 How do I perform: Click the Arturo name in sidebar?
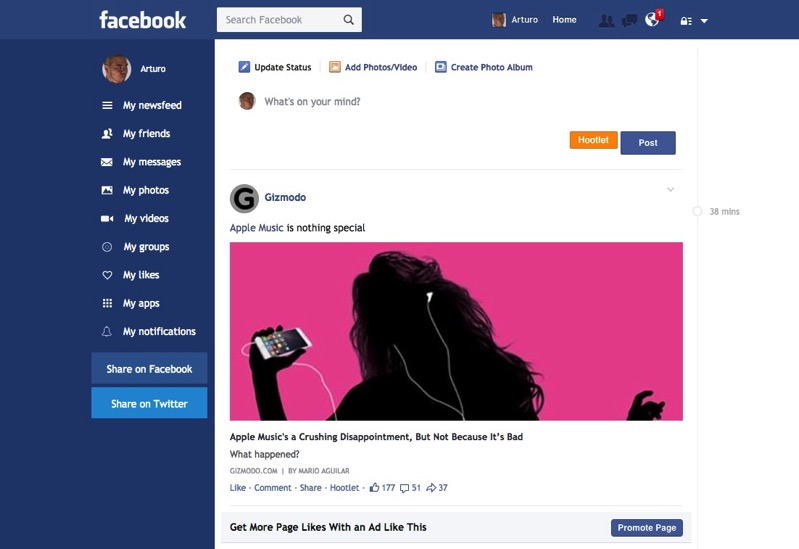point(153,69)
